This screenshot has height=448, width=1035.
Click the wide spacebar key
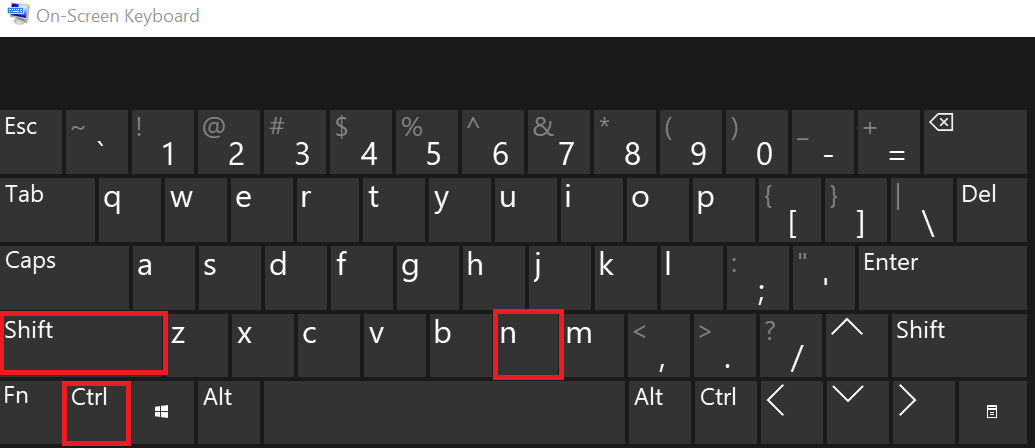(x=444, y=412)
